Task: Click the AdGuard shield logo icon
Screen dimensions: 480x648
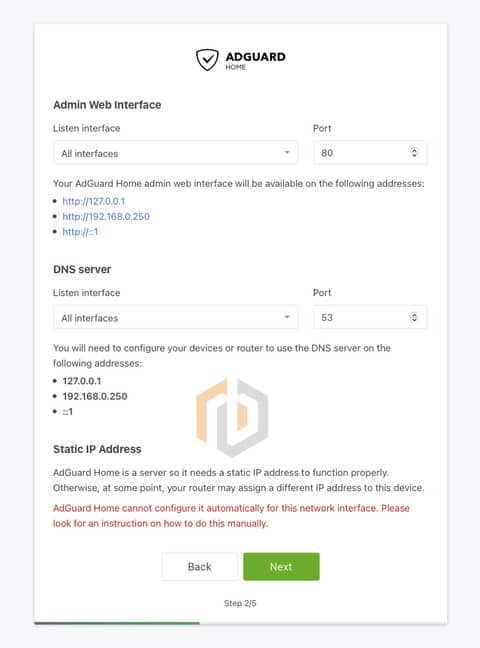Action: [207, 60]
